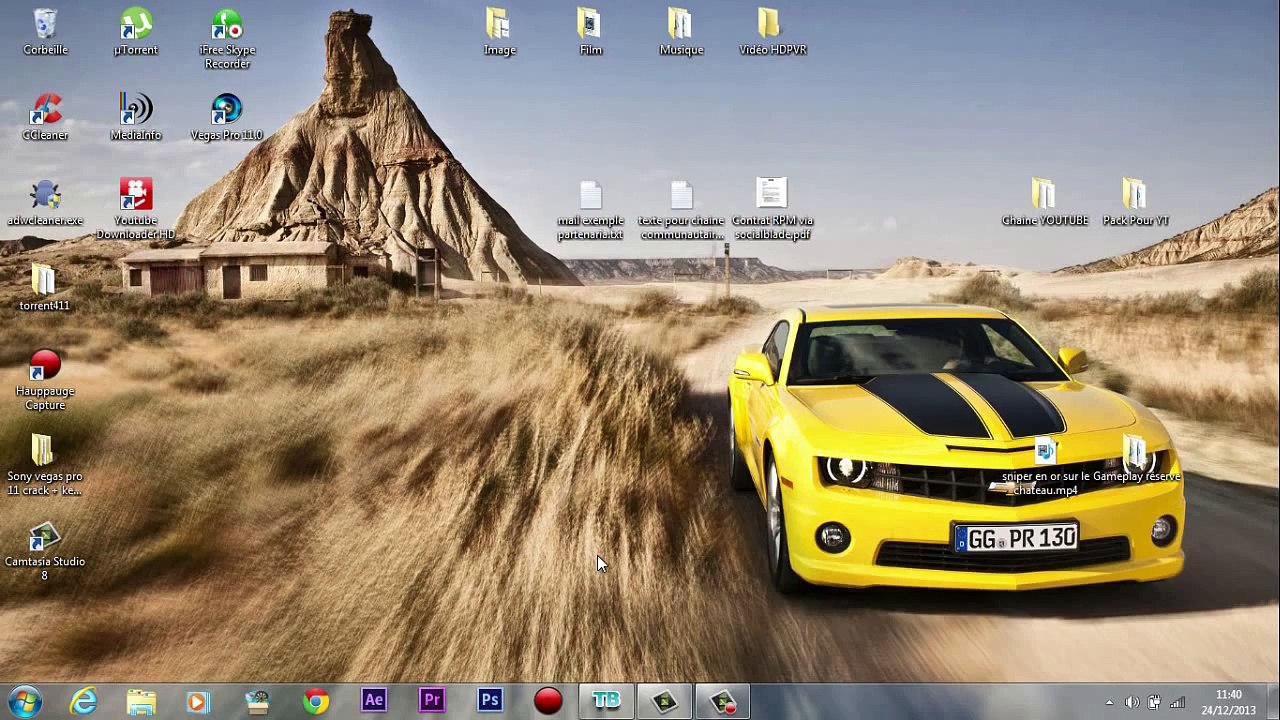The image size is (1280, 720).
Task: Click the volume speaker tray icon
Action: (x=1132, y=703)
